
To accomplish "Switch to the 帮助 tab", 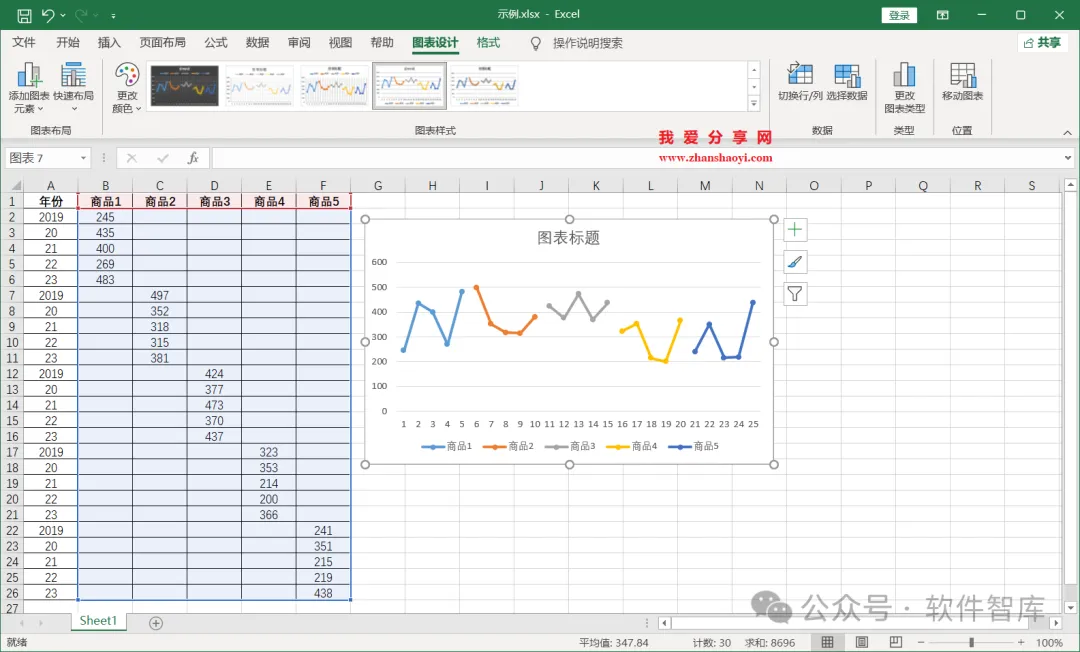I will (x=382, y=43).
